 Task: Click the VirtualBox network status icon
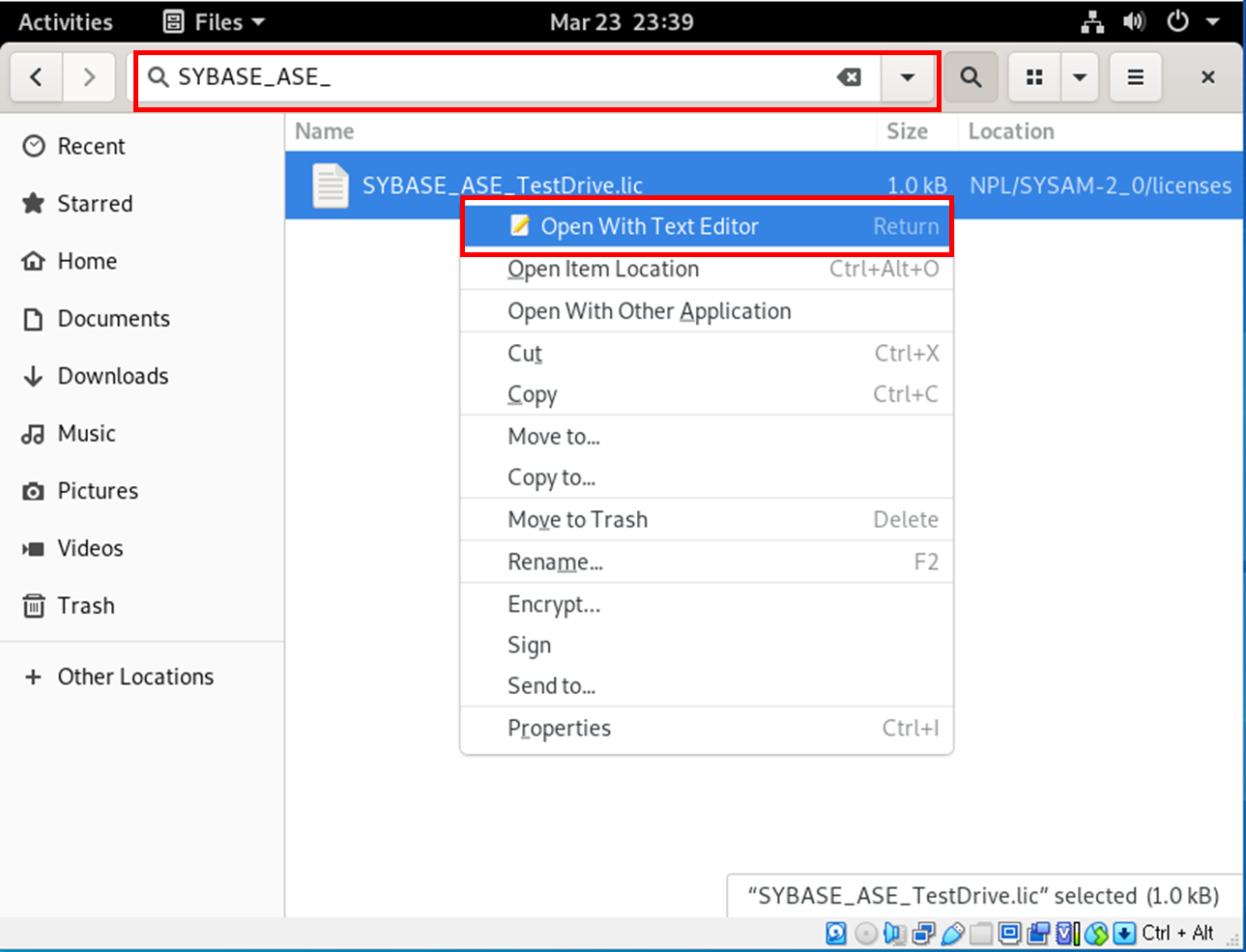[x=924, y=934]
